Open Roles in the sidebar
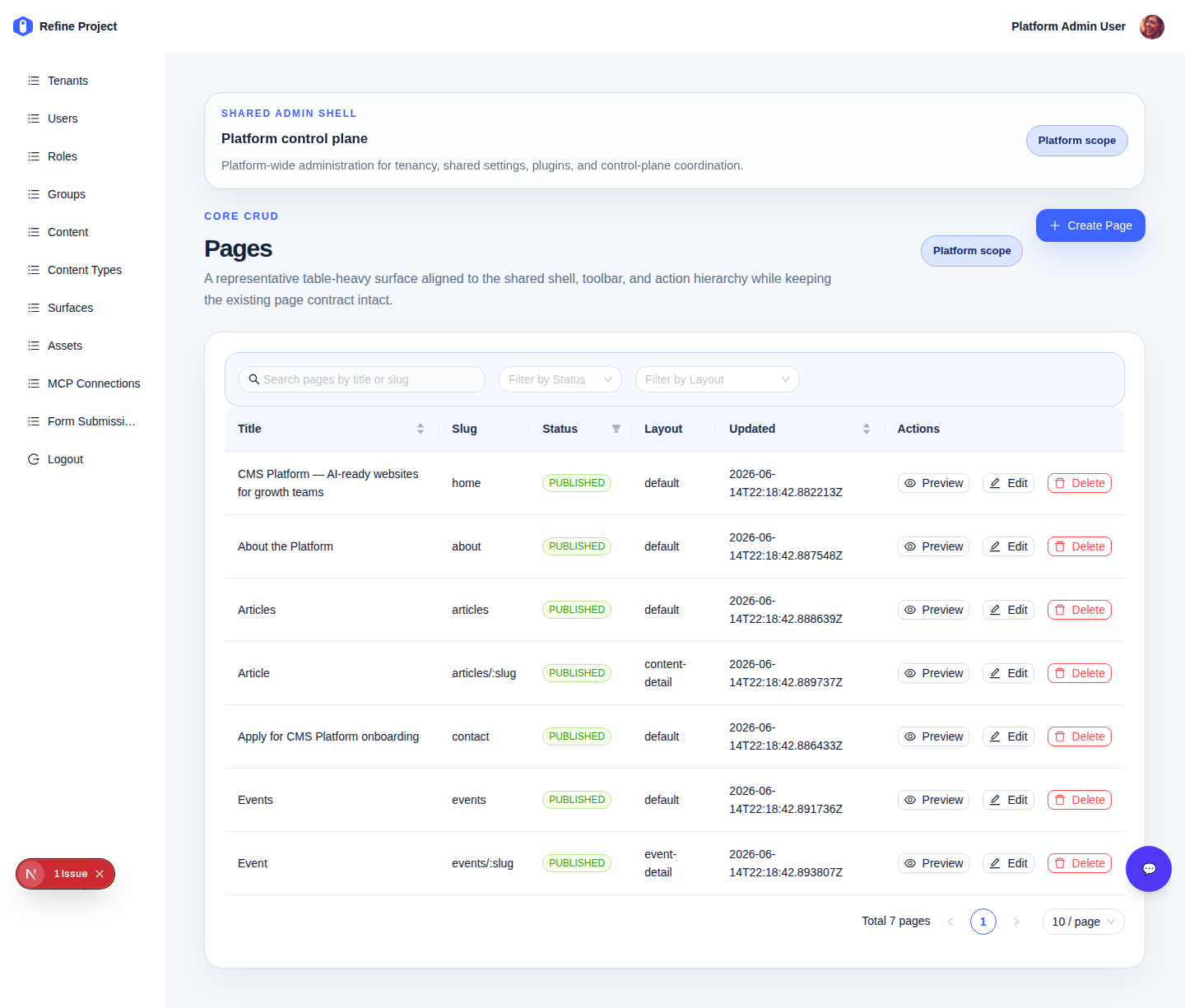 (x=82, y=156)
